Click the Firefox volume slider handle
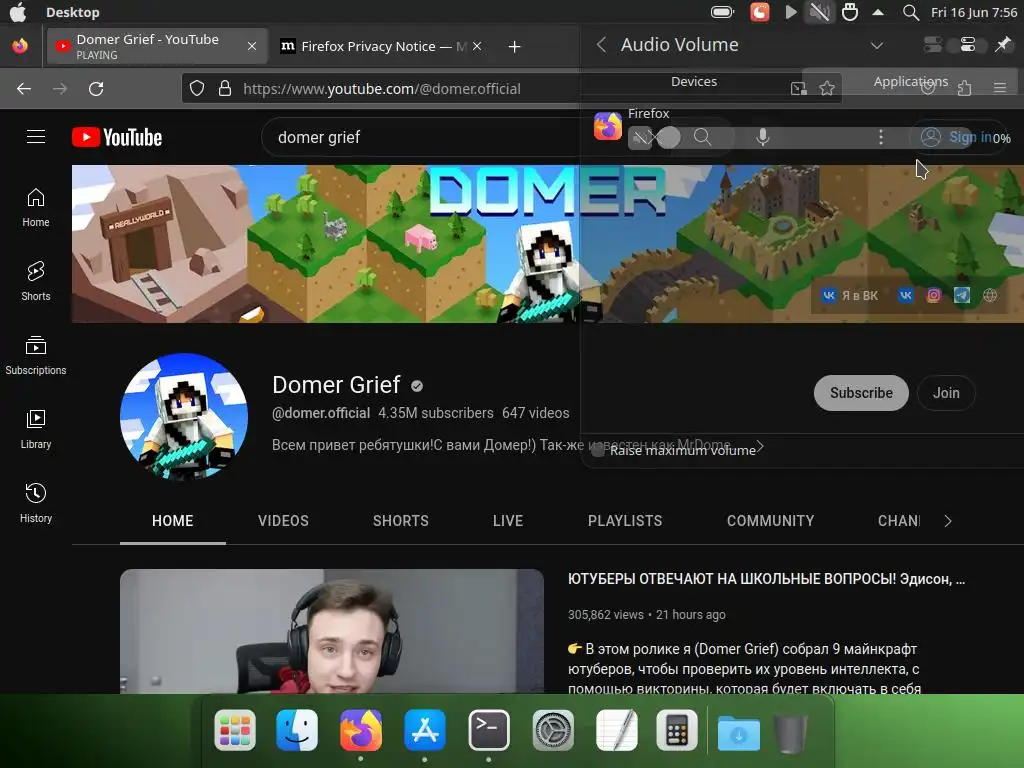1024x768 pixels. 668,137
